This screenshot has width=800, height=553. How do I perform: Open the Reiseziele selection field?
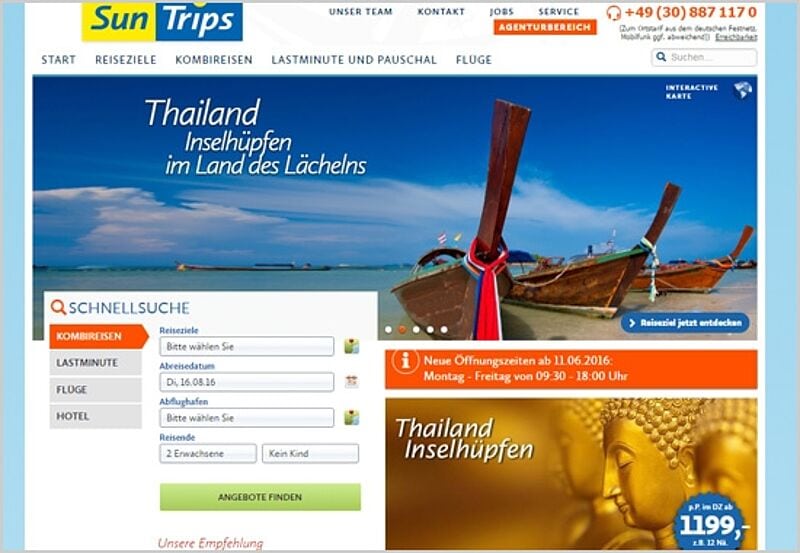247,346
